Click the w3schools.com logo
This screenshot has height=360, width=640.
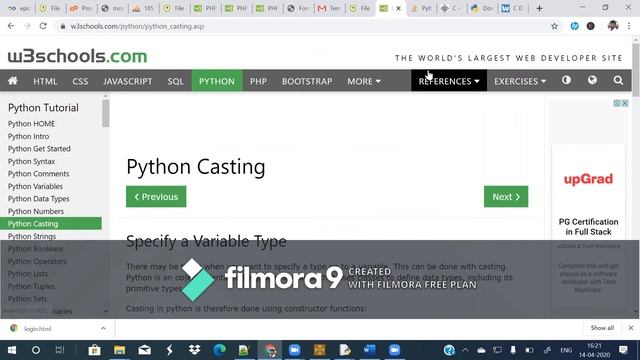tap(78, 56)
